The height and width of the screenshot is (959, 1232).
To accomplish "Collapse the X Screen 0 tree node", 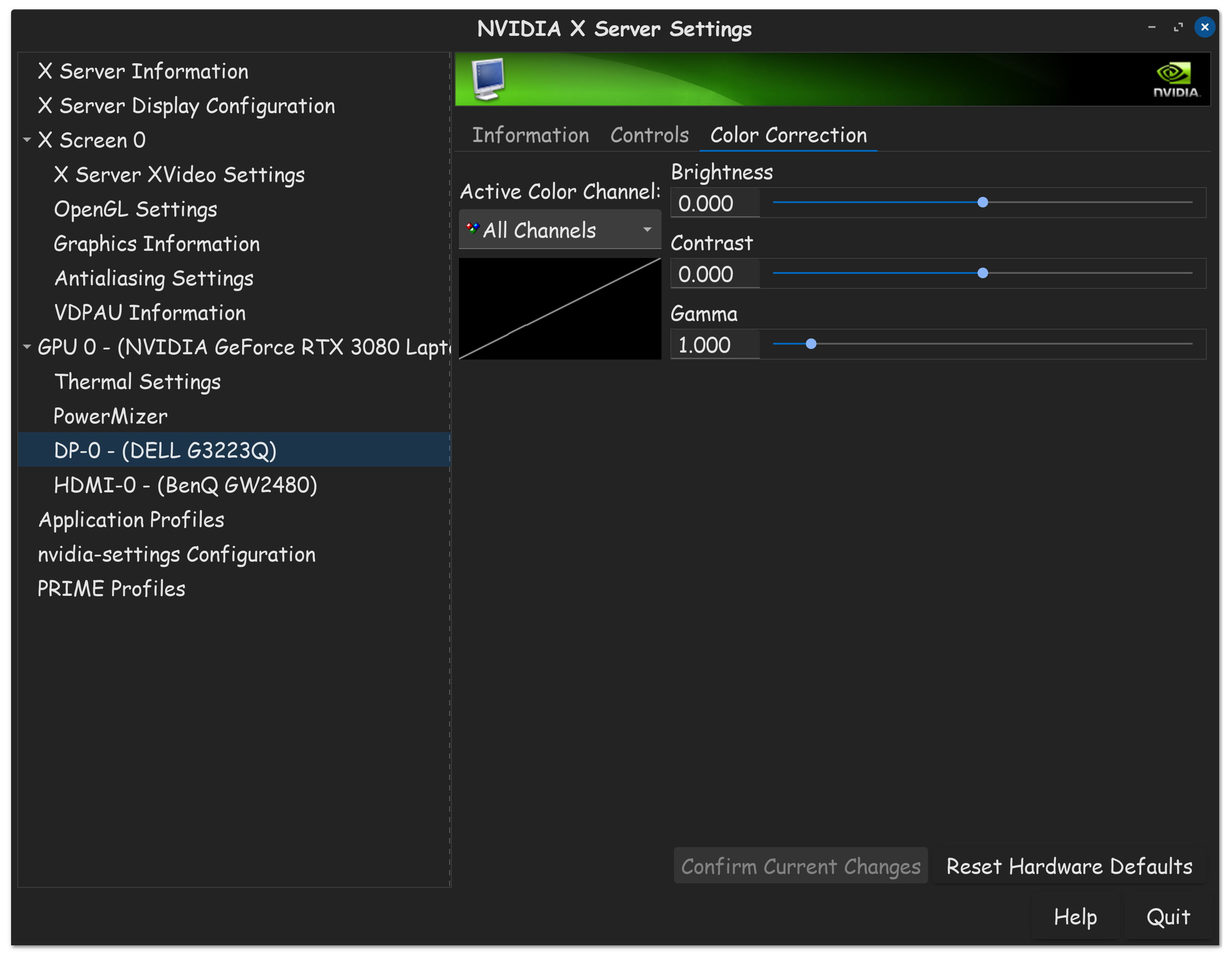I will [27, 139].
